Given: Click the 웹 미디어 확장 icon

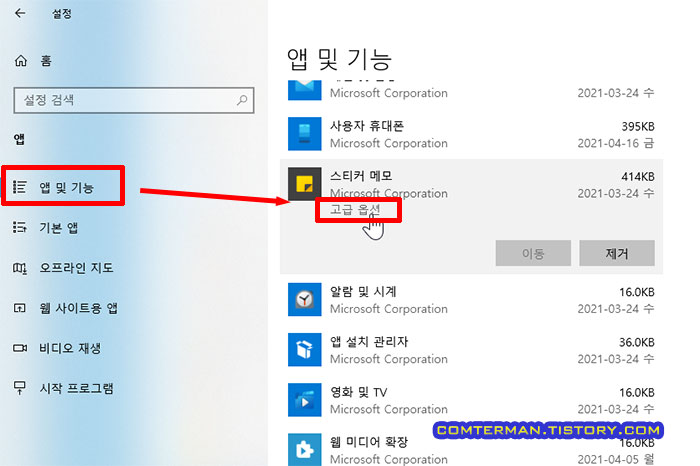Looking at the screenshot, I should pos(304,449).
